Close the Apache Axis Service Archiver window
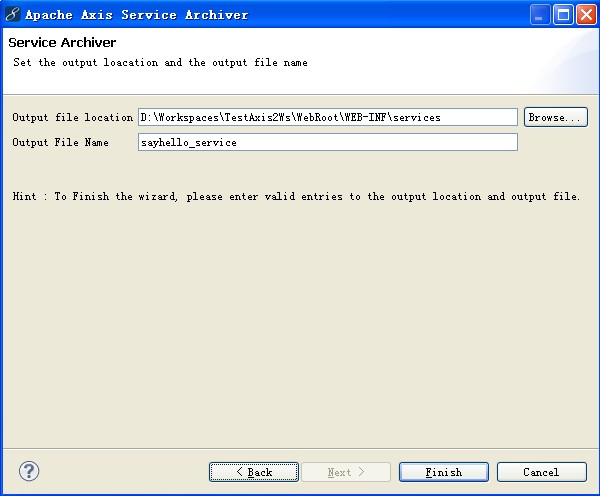600x496 pixels. [x=586, y=15]
